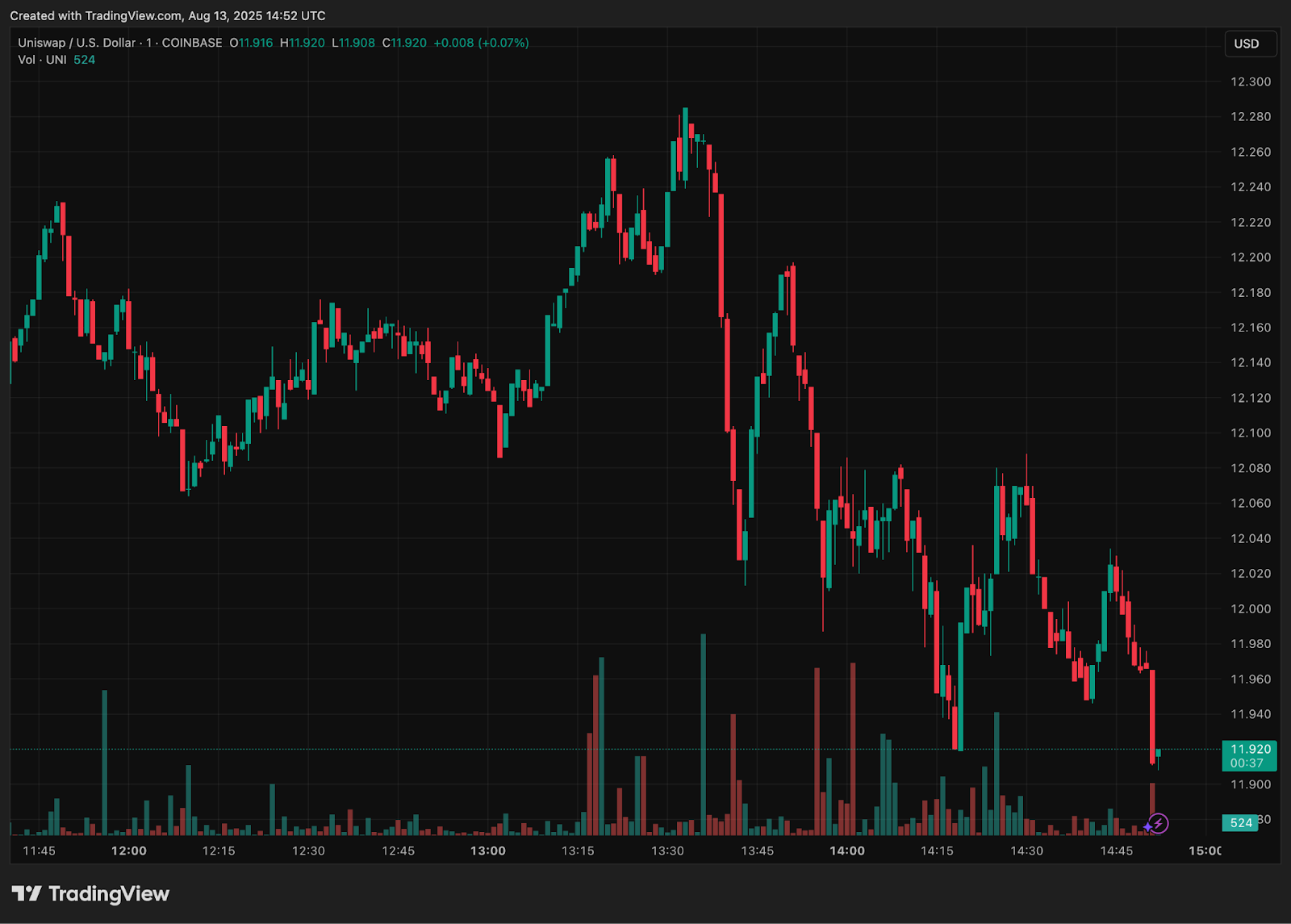The width and height of the screenshot is (1291, 924).
Task: Click the 12.060 price axis label
Action: coord(1251,503)
